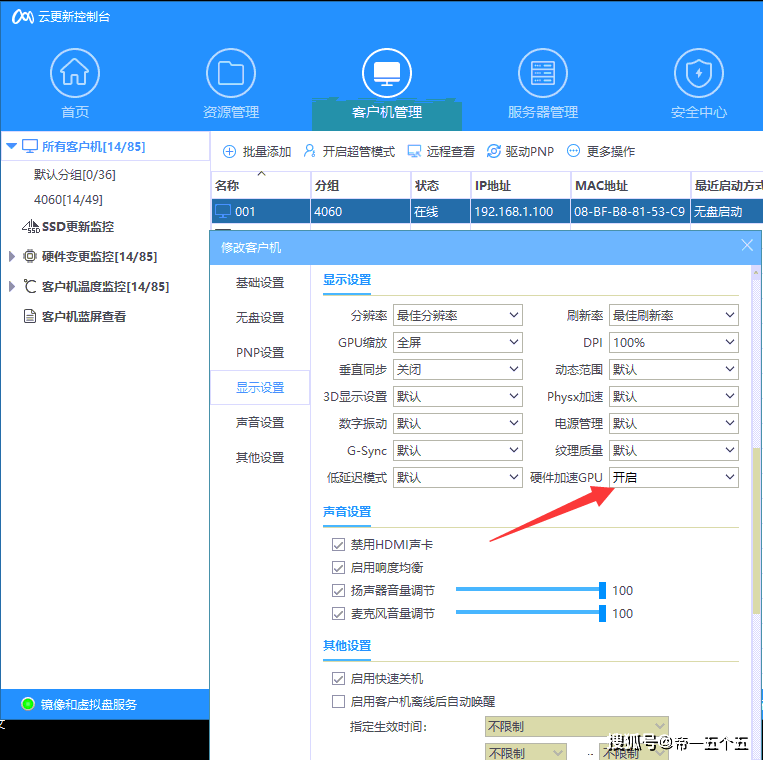The width and height of the screenshot is (763, 760).
Task: Open 服务器管理 server icon
Action: tap(543, 73)
